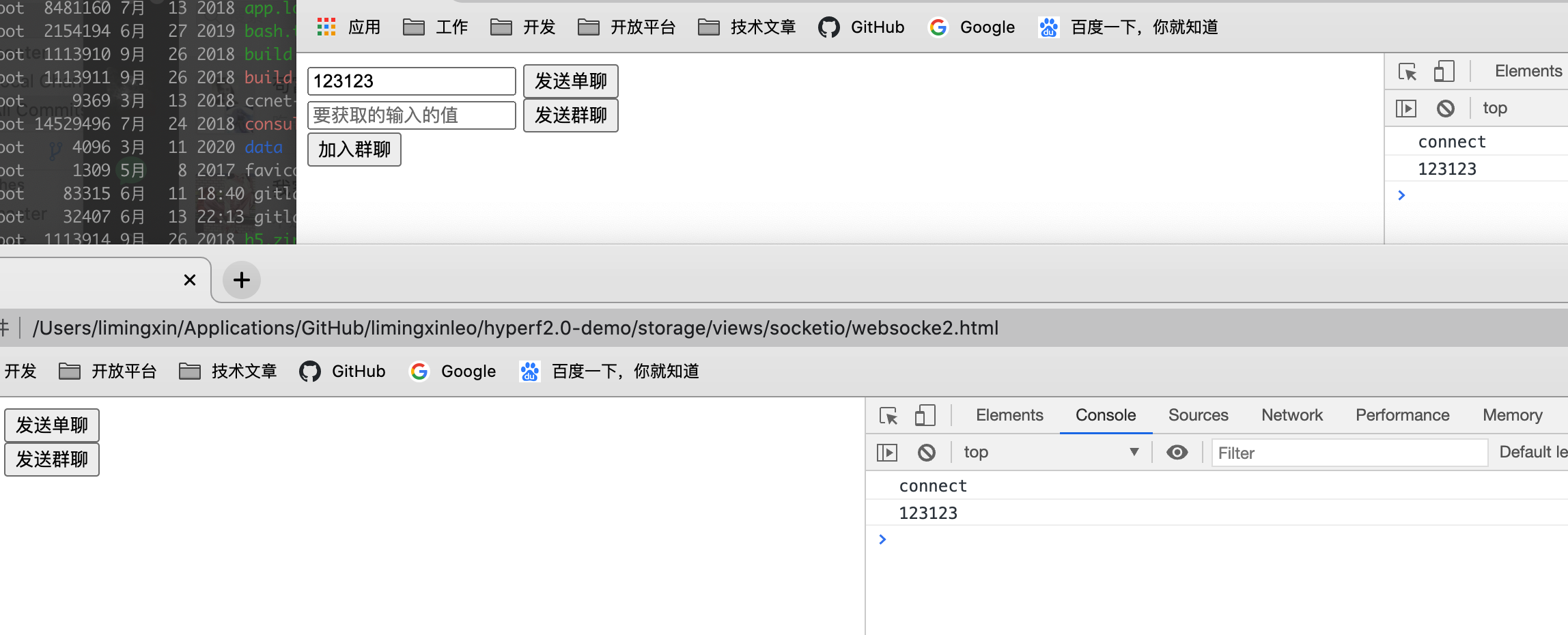
Task: Switch to Sources tab in lower DevTools
Action: (x=1198, y=415)
